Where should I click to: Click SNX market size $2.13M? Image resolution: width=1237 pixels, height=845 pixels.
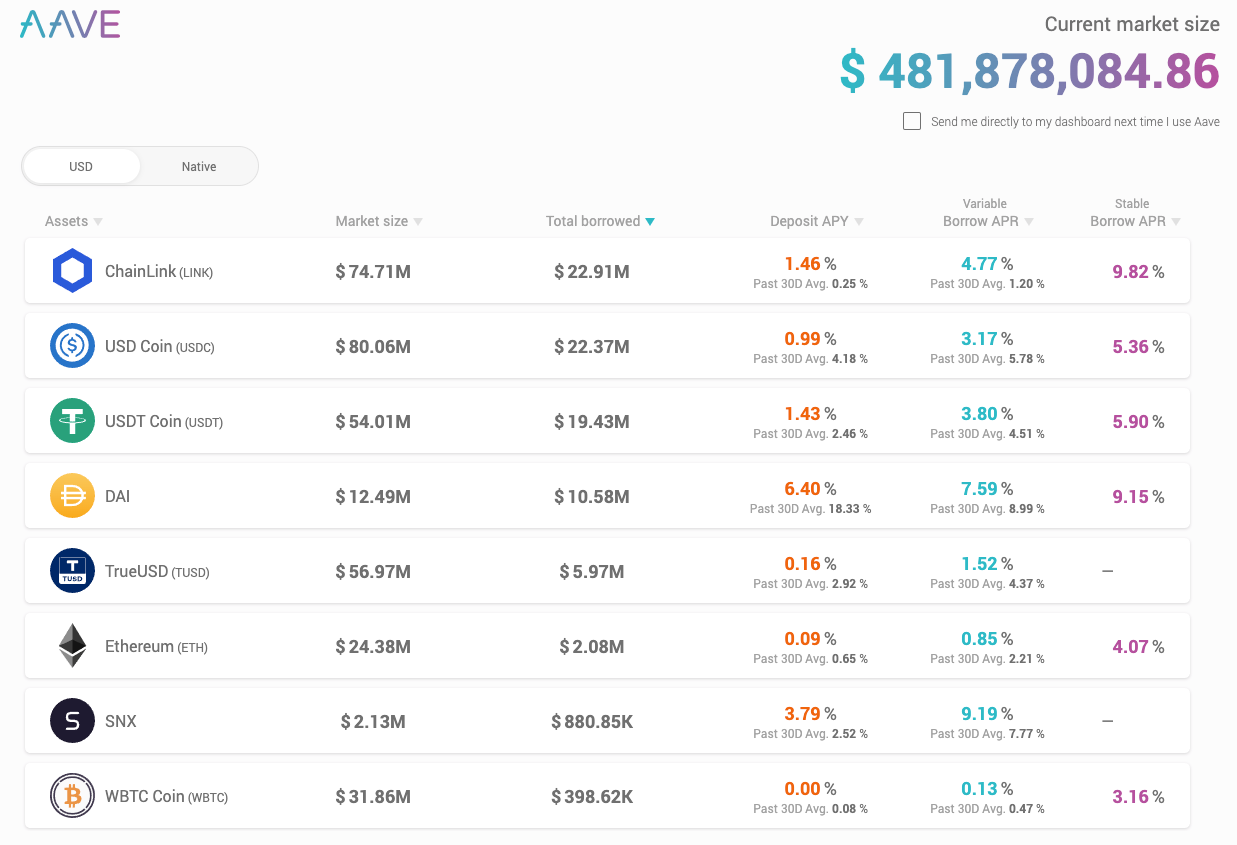click(x=373, y=721)
